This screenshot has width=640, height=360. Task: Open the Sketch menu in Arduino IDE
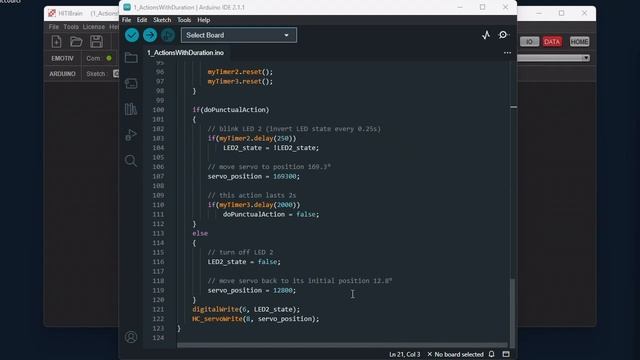pyautogui.click(x=162, y=20)
